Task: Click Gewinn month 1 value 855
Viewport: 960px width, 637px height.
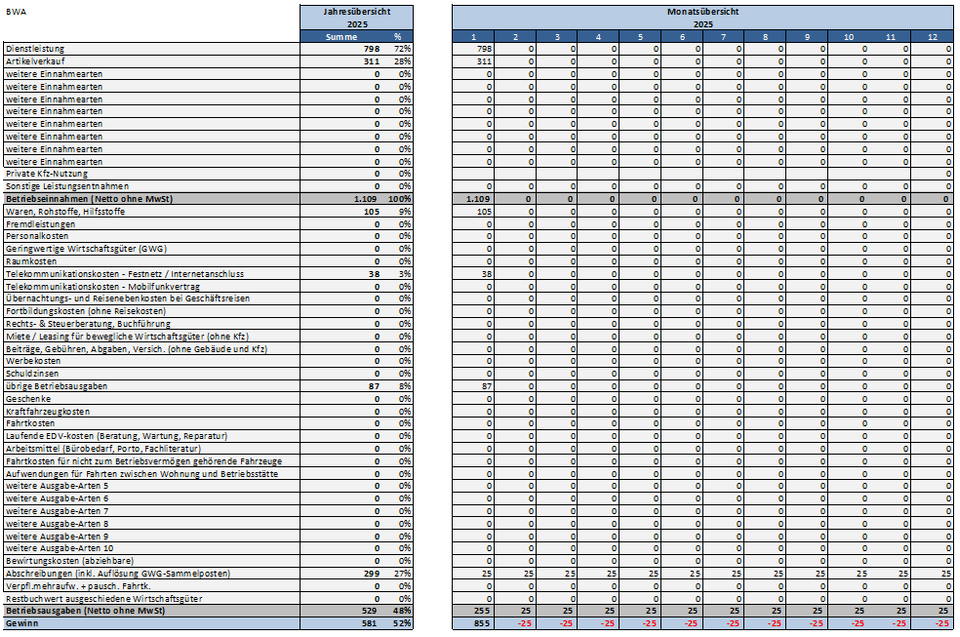Action: click(x=482, y=624)
